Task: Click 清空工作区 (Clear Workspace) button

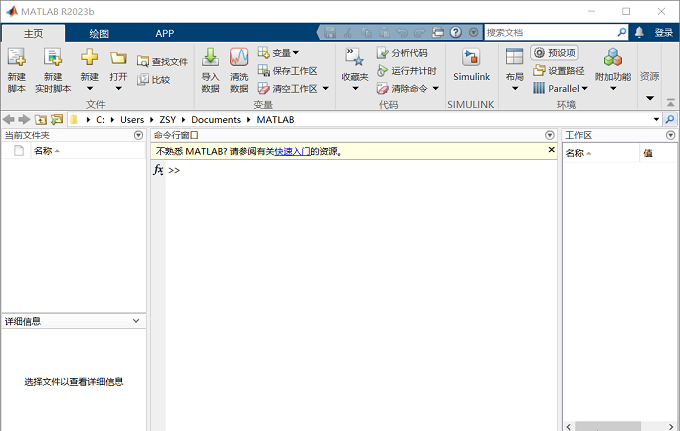Action: pos(287,88)
